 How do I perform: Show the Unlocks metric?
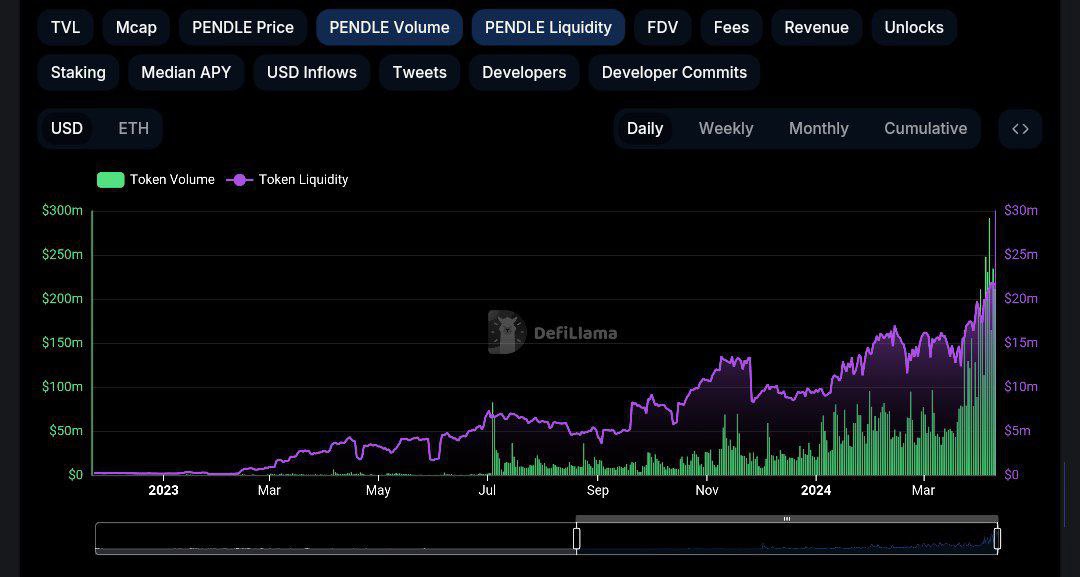[914, 28]
